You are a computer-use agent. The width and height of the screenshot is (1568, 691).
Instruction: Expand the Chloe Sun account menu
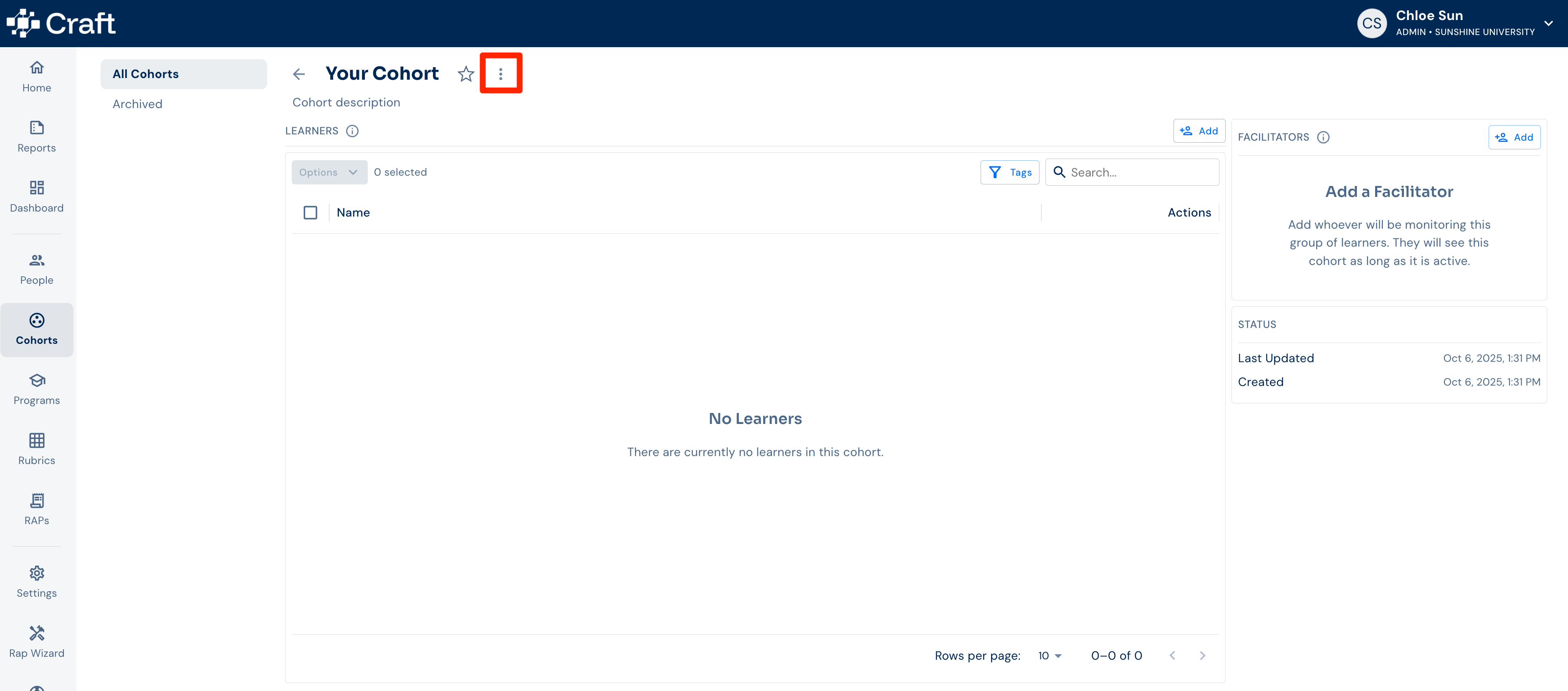point(1548,23)
